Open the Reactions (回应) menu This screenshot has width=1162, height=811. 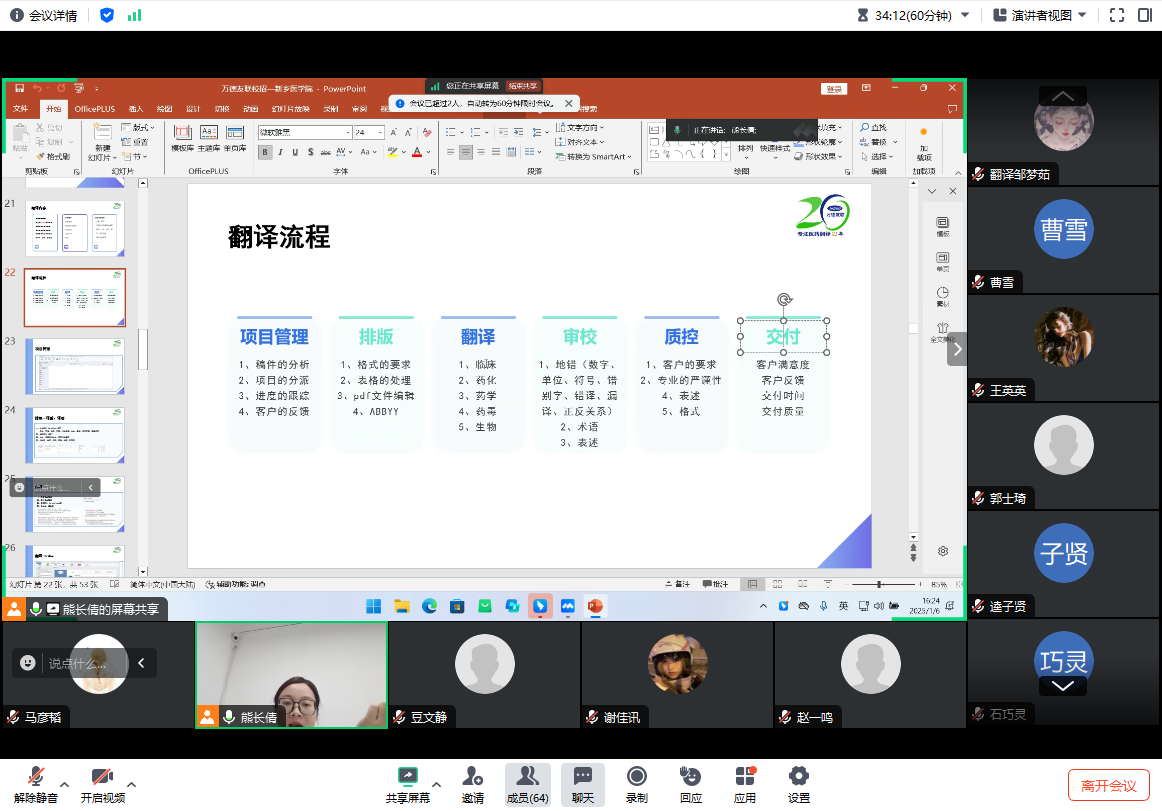pyautogui.click(x=690, y=784)
